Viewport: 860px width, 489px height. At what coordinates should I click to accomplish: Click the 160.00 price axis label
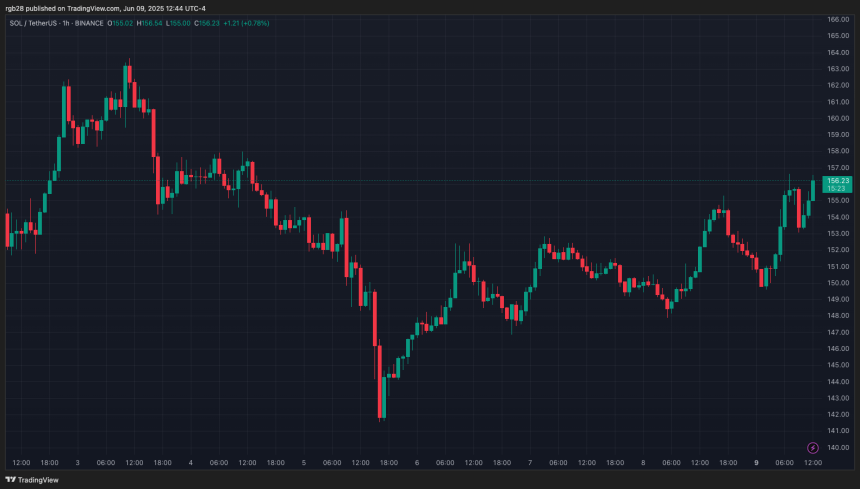[837, 118]
